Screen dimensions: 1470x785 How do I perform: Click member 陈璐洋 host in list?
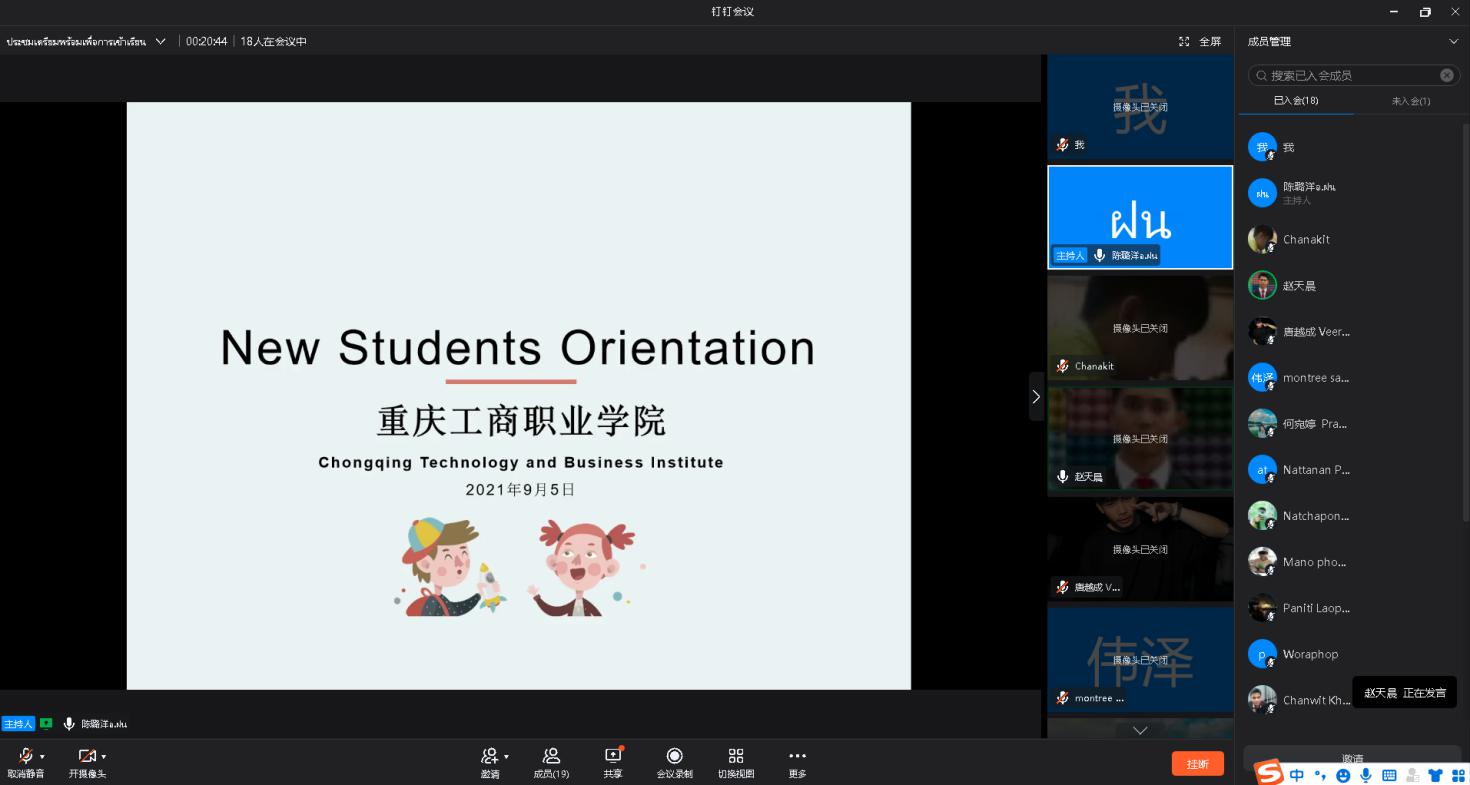coord(1350,192)
